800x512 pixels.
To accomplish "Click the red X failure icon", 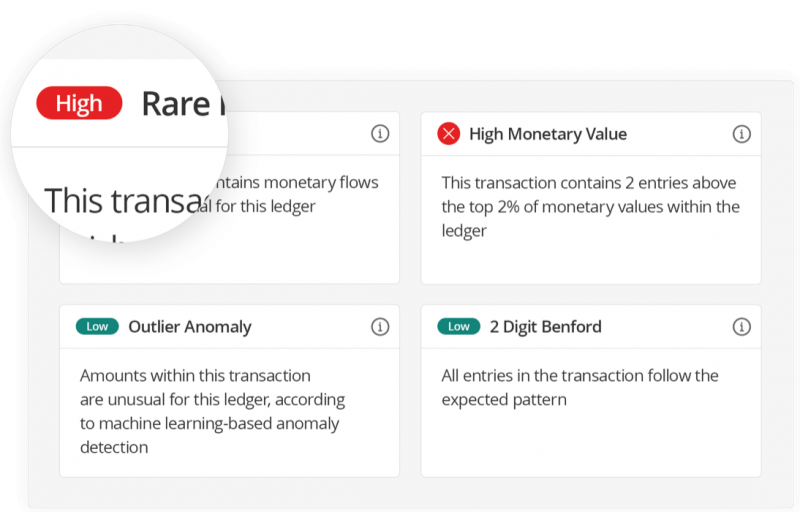I will 448,134.
